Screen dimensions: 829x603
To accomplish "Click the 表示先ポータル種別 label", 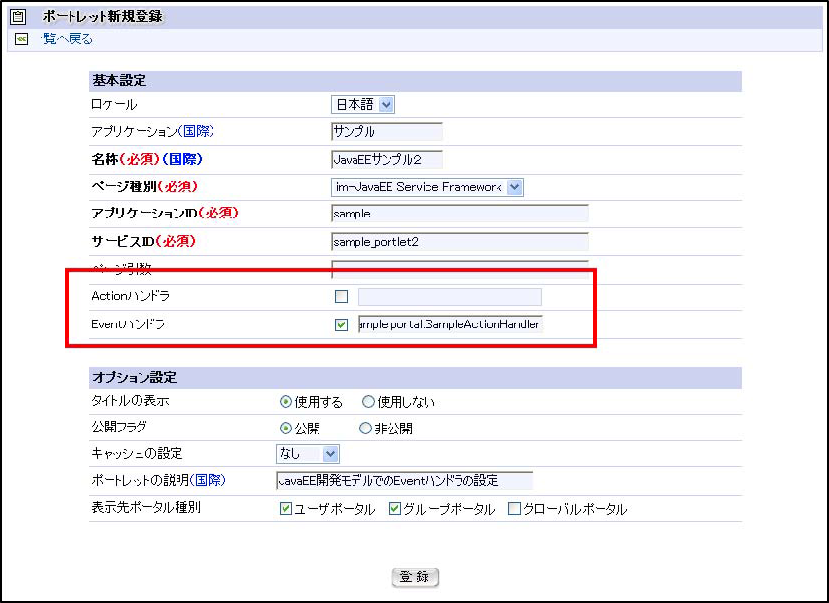I will [146, 508].
